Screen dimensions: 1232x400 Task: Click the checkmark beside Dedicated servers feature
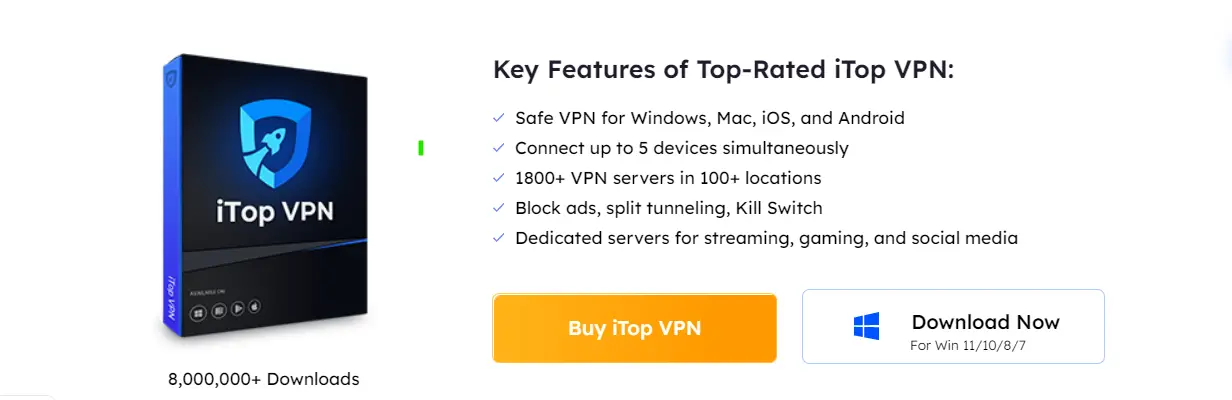click(x=499, y=238)
